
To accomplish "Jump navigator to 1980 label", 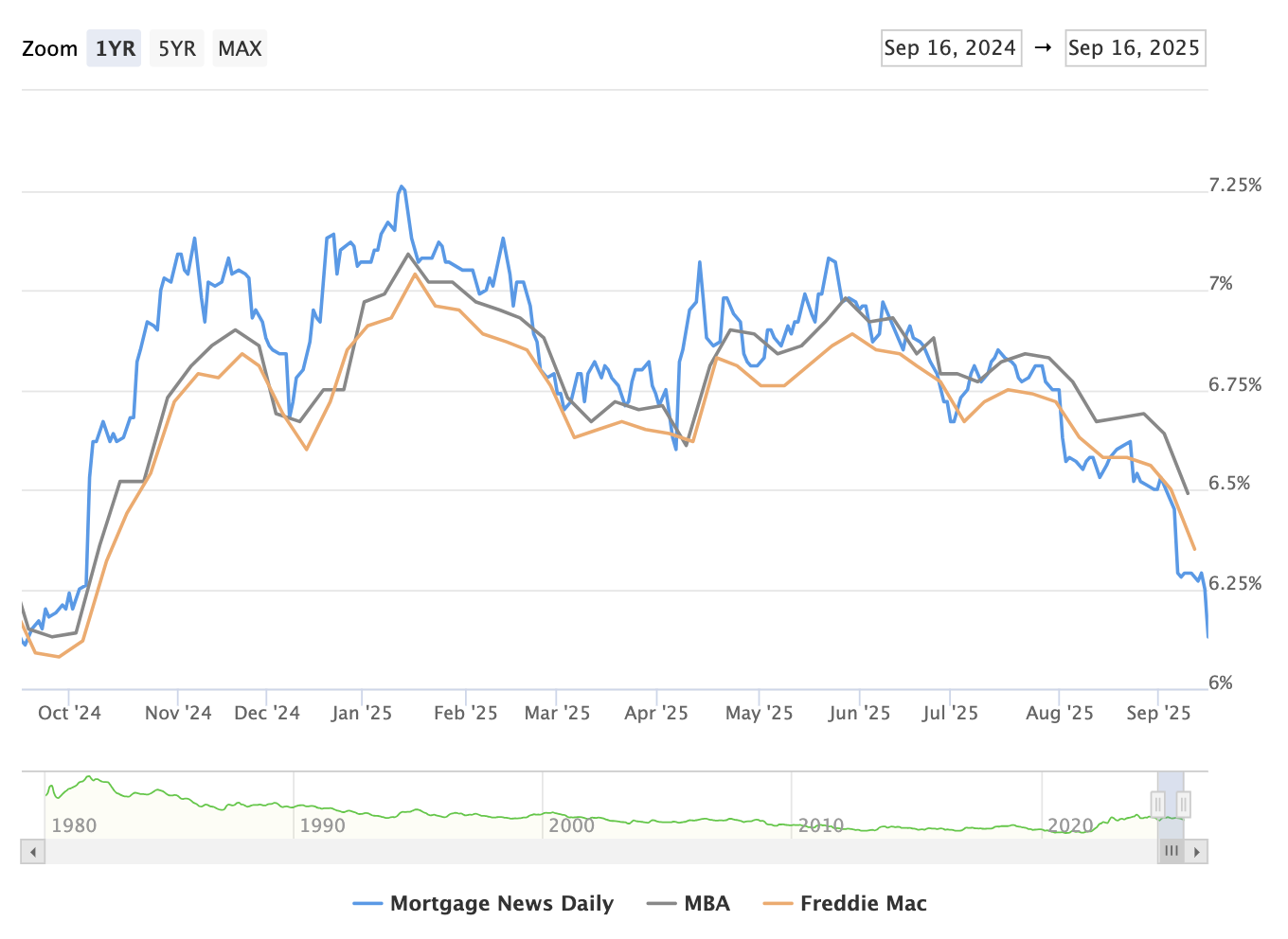I will tap(74, 825).
